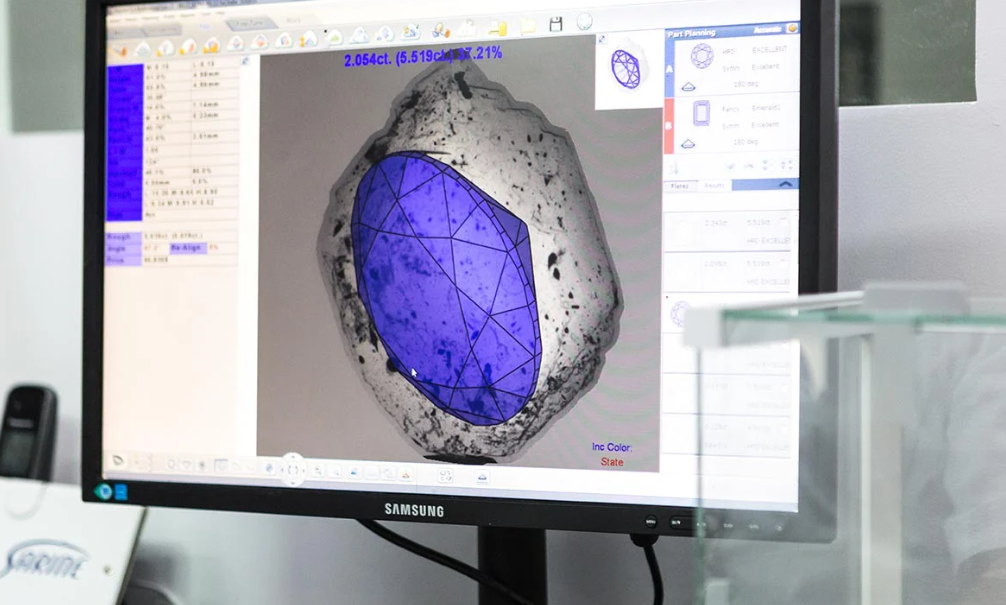Select the emerald cut shape icon in row B

701,114
